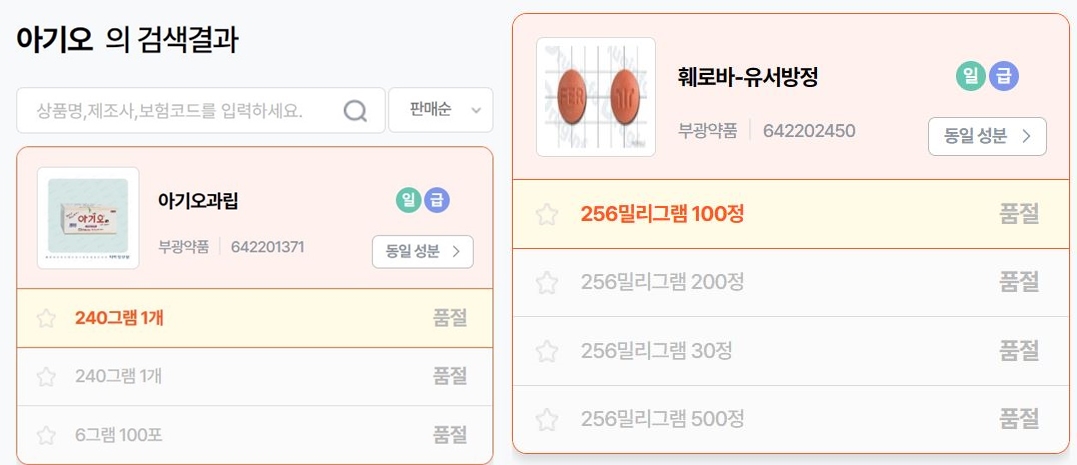The image size is (1077, 465).
Task: Star the 256밀리그램 30정 option
Action: point(547,351)
